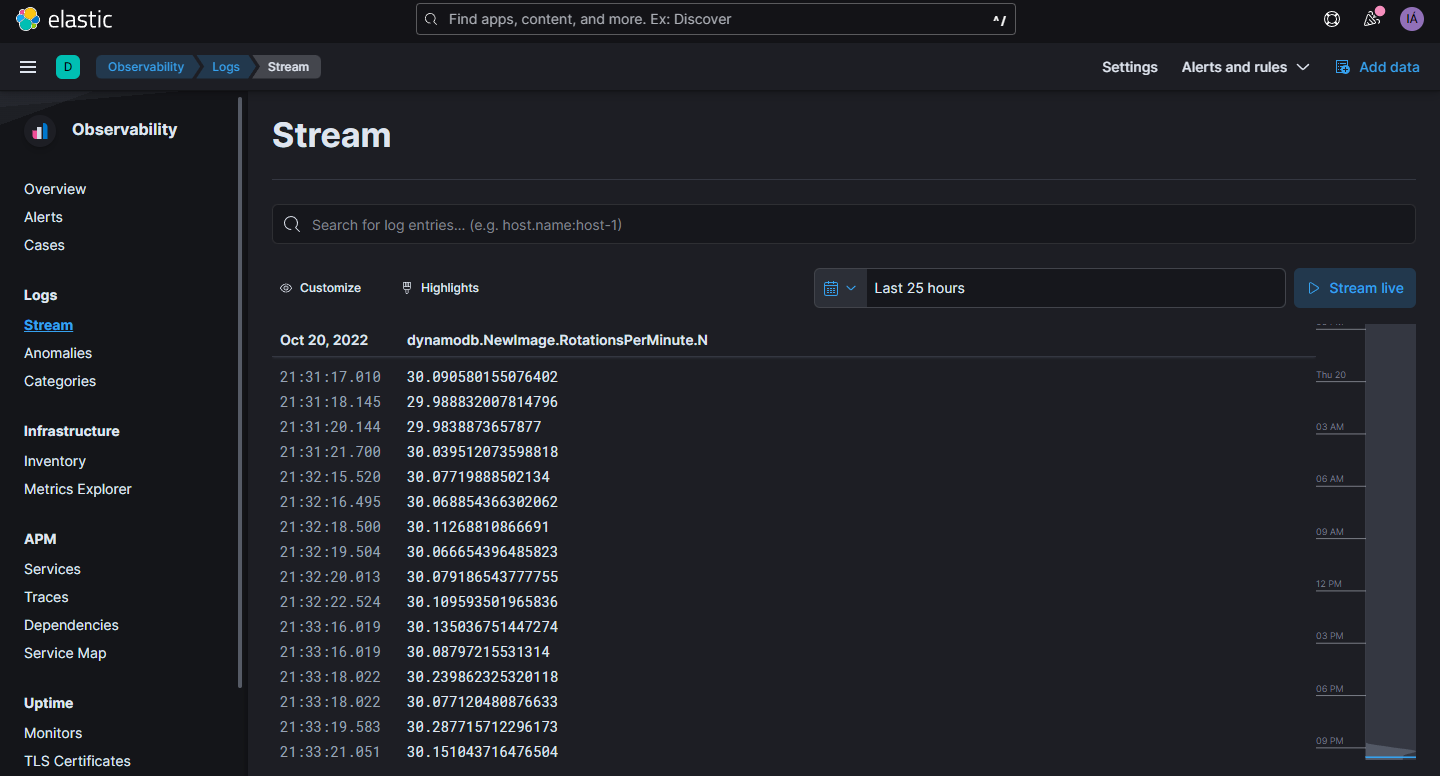This screenshot has width=1440, height=776.
Task: Click the Oct 20, 2022 date header
Action: [x=324, y=340]
